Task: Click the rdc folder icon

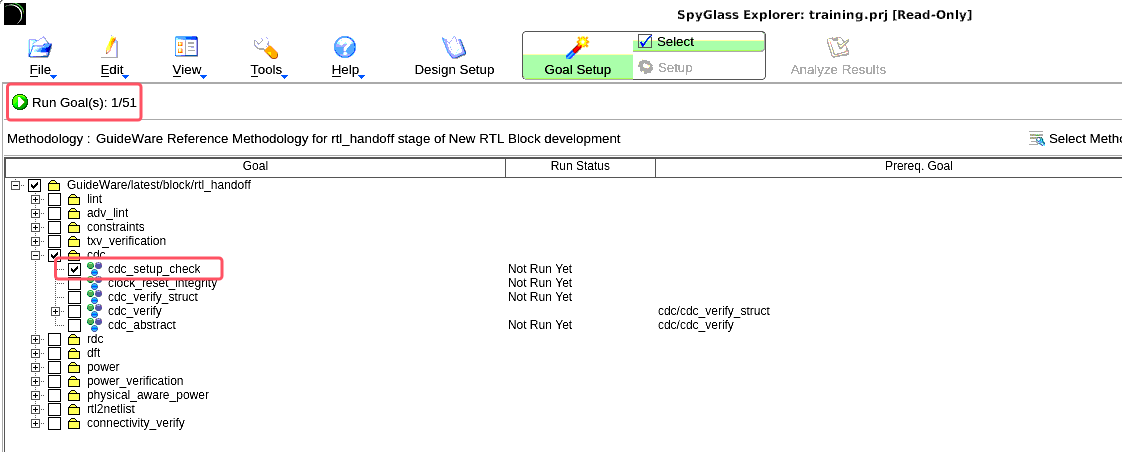Action: [x=74, y=339]
